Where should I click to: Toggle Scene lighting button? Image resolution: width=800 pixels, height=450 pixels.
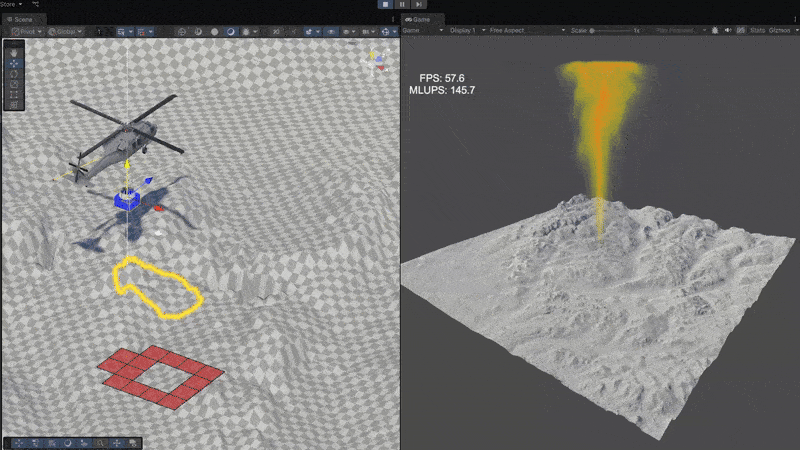(214, 32)
